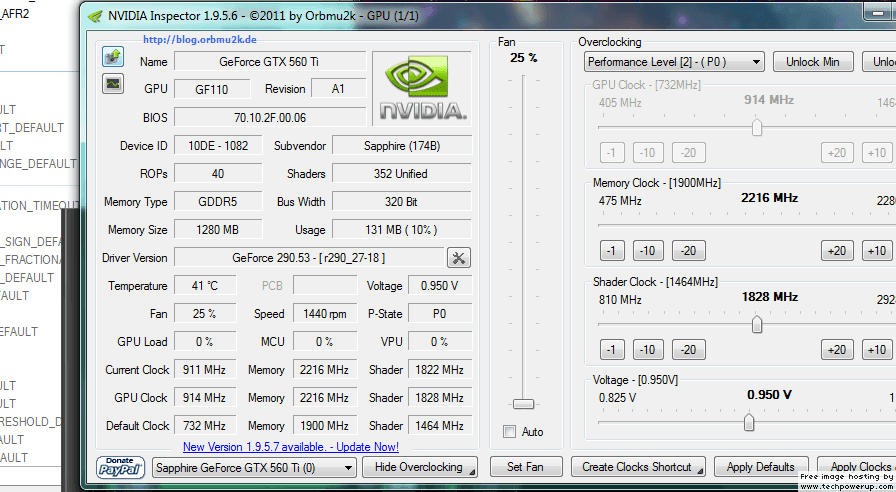Open the blog.orbmu2k.de link
Screen dimensions: 896x492
click(x=199, y=39)
